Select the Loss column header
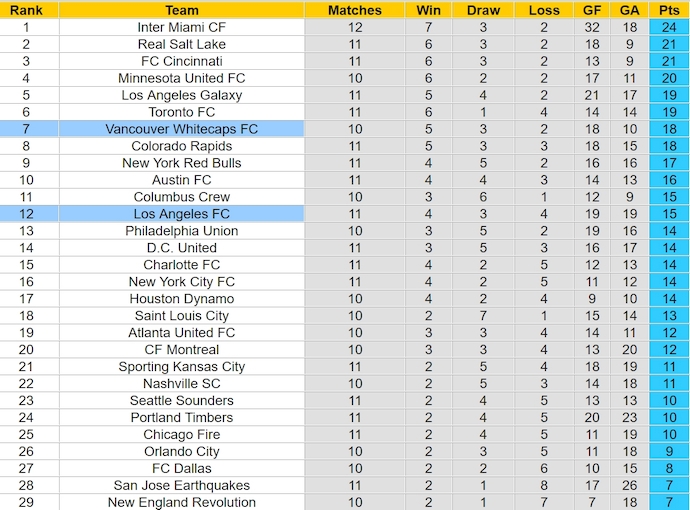 [x=544, y=10]
